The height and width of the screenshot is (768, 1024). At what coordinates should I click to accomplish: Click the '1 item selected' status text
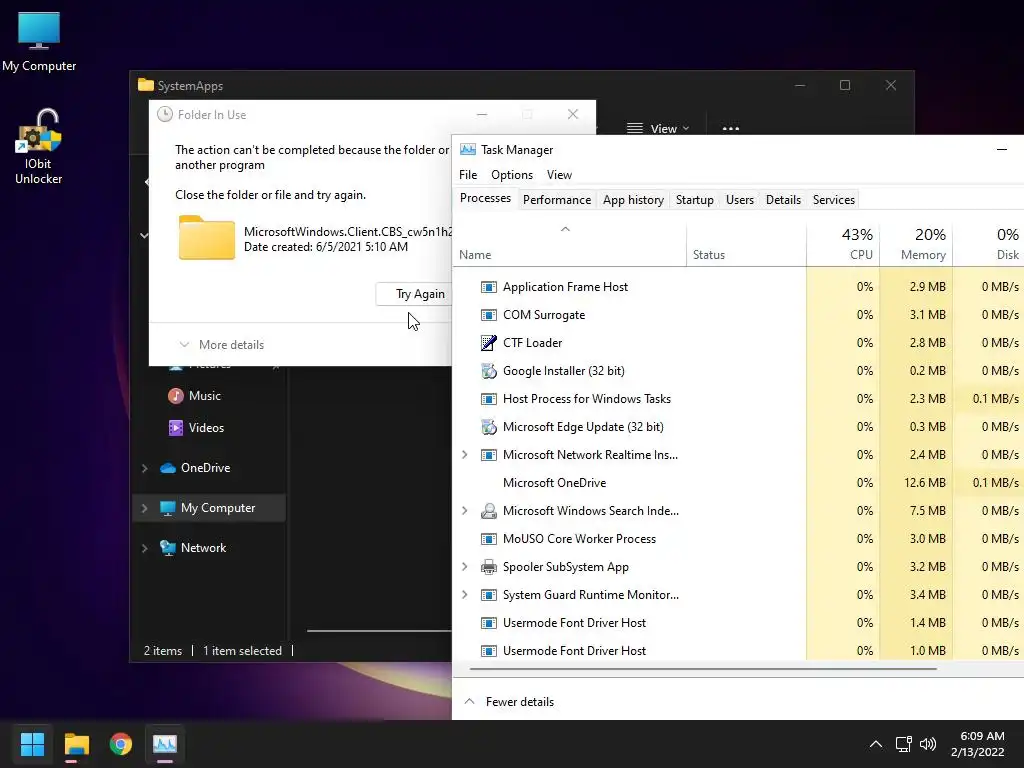[x=242, y=651]
